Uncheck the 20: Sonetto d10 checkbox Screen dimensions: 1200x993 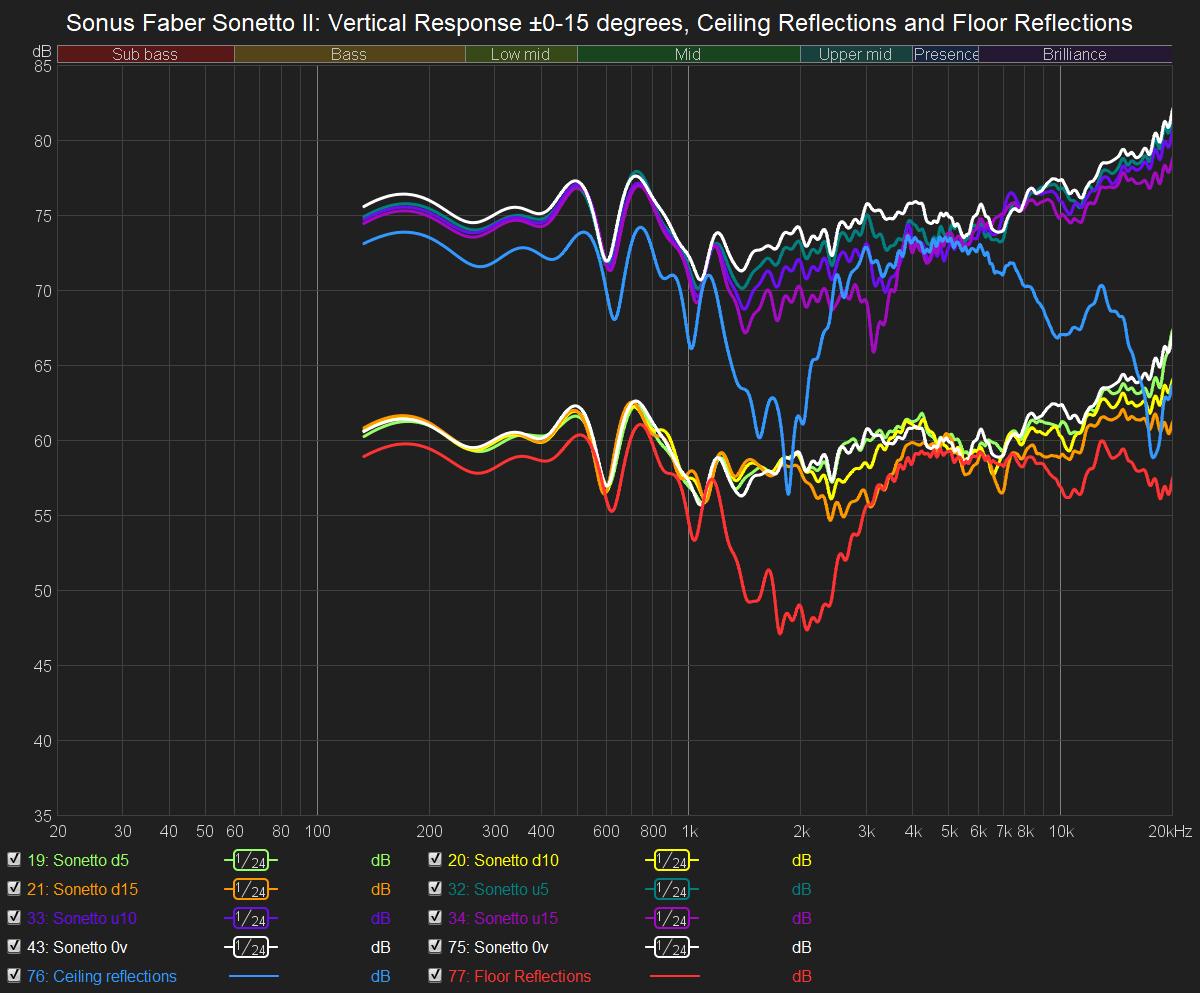(x=435, y=860)
